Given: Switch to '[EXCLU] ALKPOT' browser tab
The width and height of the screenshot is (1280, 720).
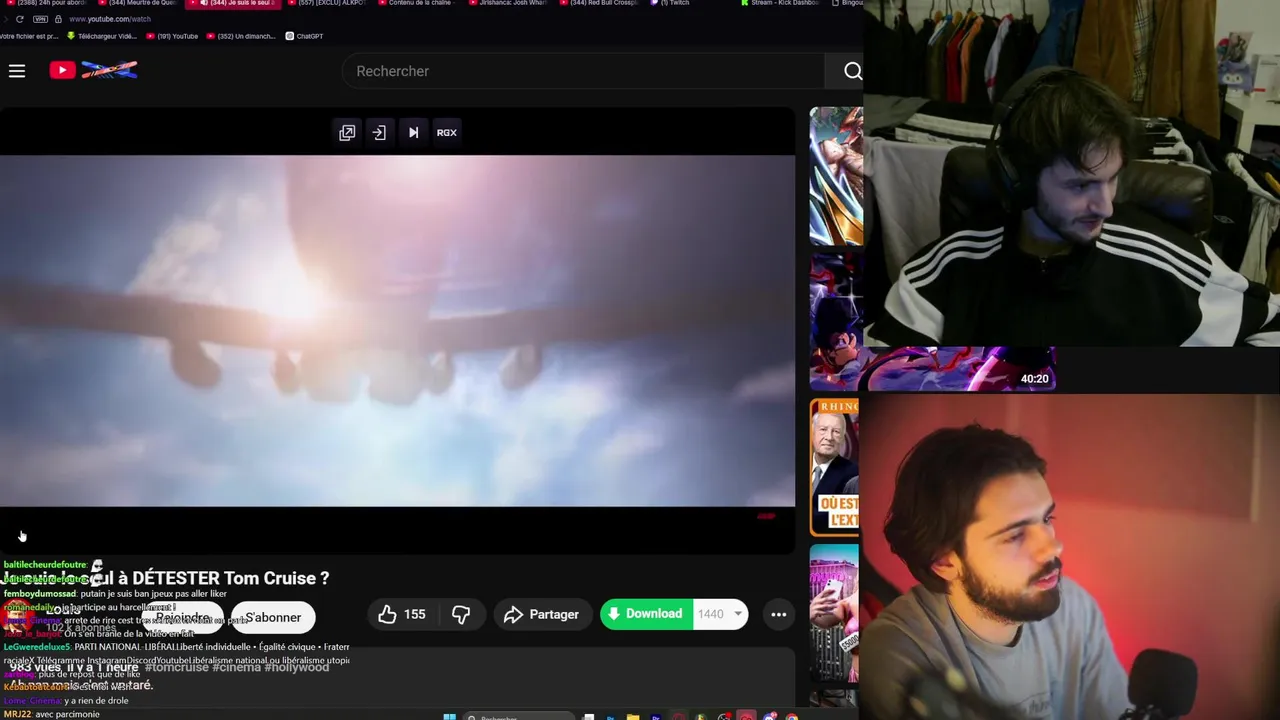Looking at the screenshot, I should [330, 3].
